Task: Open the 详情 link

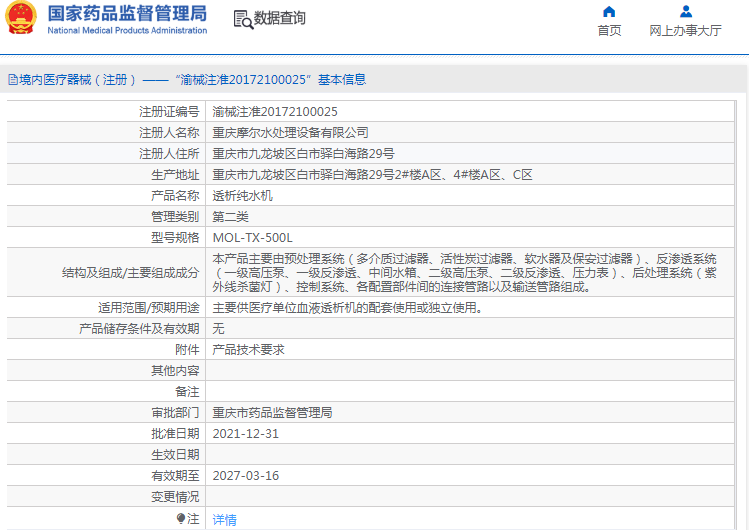Action: tap(225, 519)
